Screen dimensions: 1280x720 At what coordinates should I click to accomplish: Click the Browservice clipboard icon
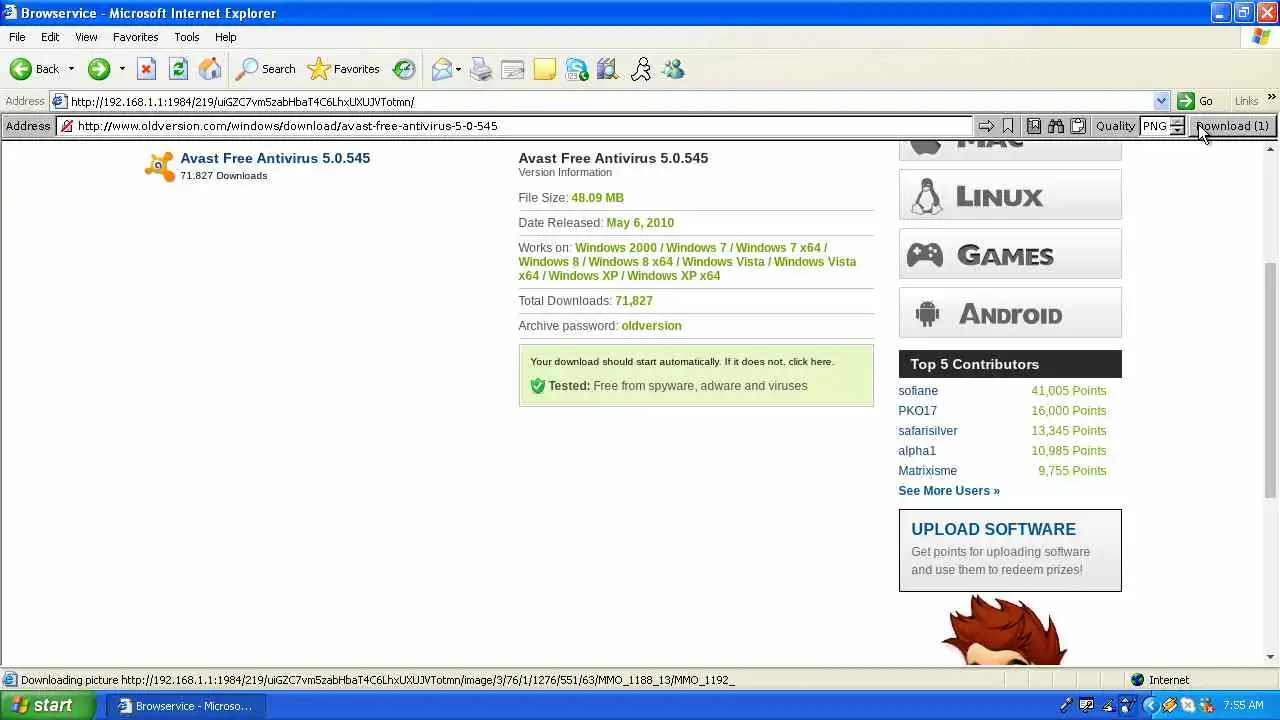click(1078, 126)
